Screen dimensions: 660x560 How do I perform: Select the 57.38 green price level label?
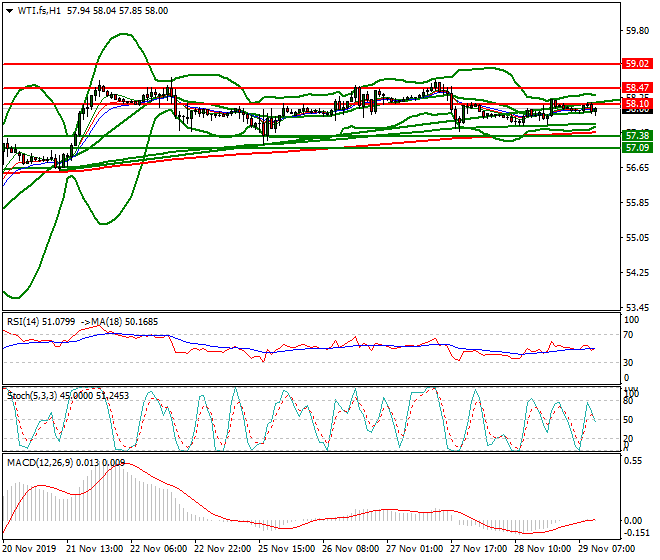[x=637, y=136]
